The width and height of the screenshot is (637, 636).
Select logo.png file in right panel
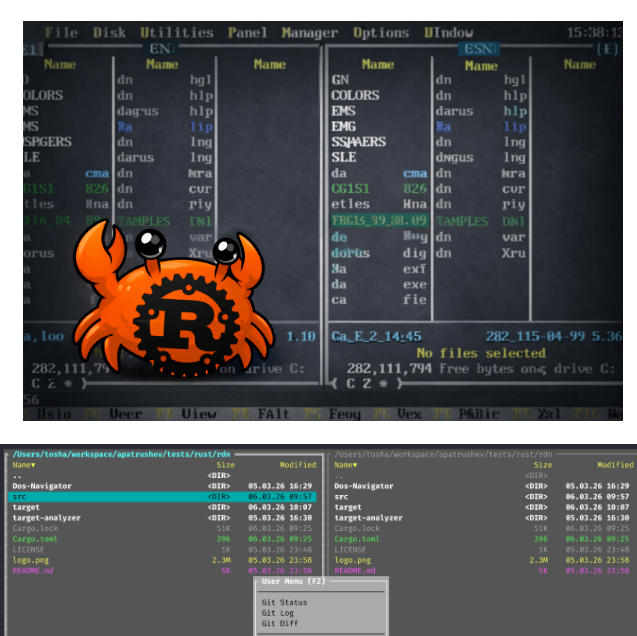pyautogui.click(x=482, y=560)
